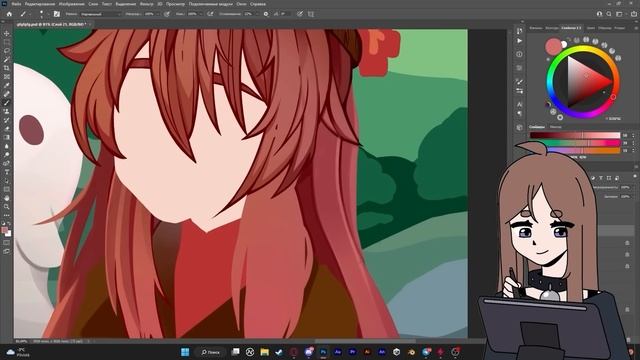Open the Edit Toolbar three-dots menu

[x=7, y=215]
